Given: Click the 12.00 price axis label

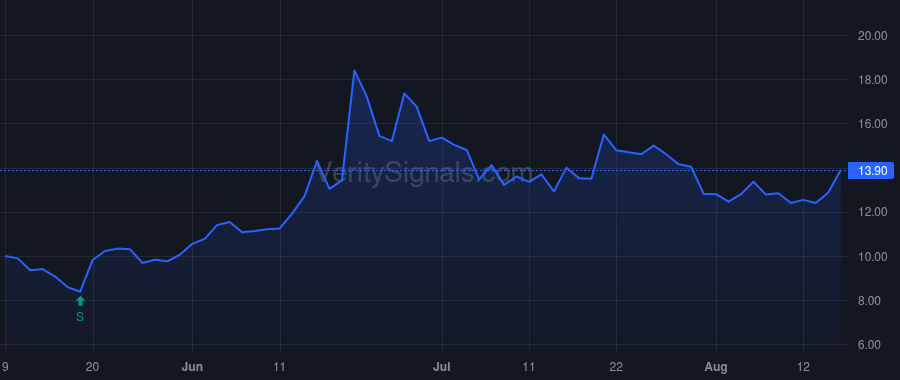Looking at the screenshot, I should [872, 212].
